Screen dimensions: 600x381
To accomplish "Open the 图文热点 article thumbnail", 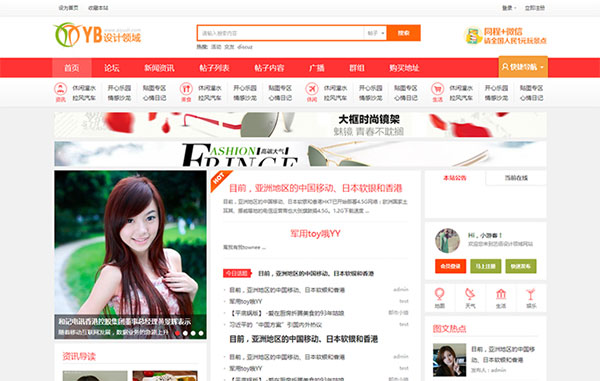I will 449,360.
